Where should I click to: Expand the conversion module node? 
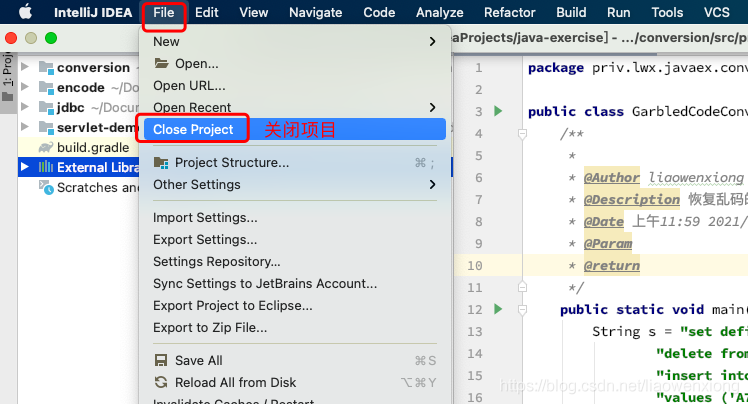tap(25, 67)
